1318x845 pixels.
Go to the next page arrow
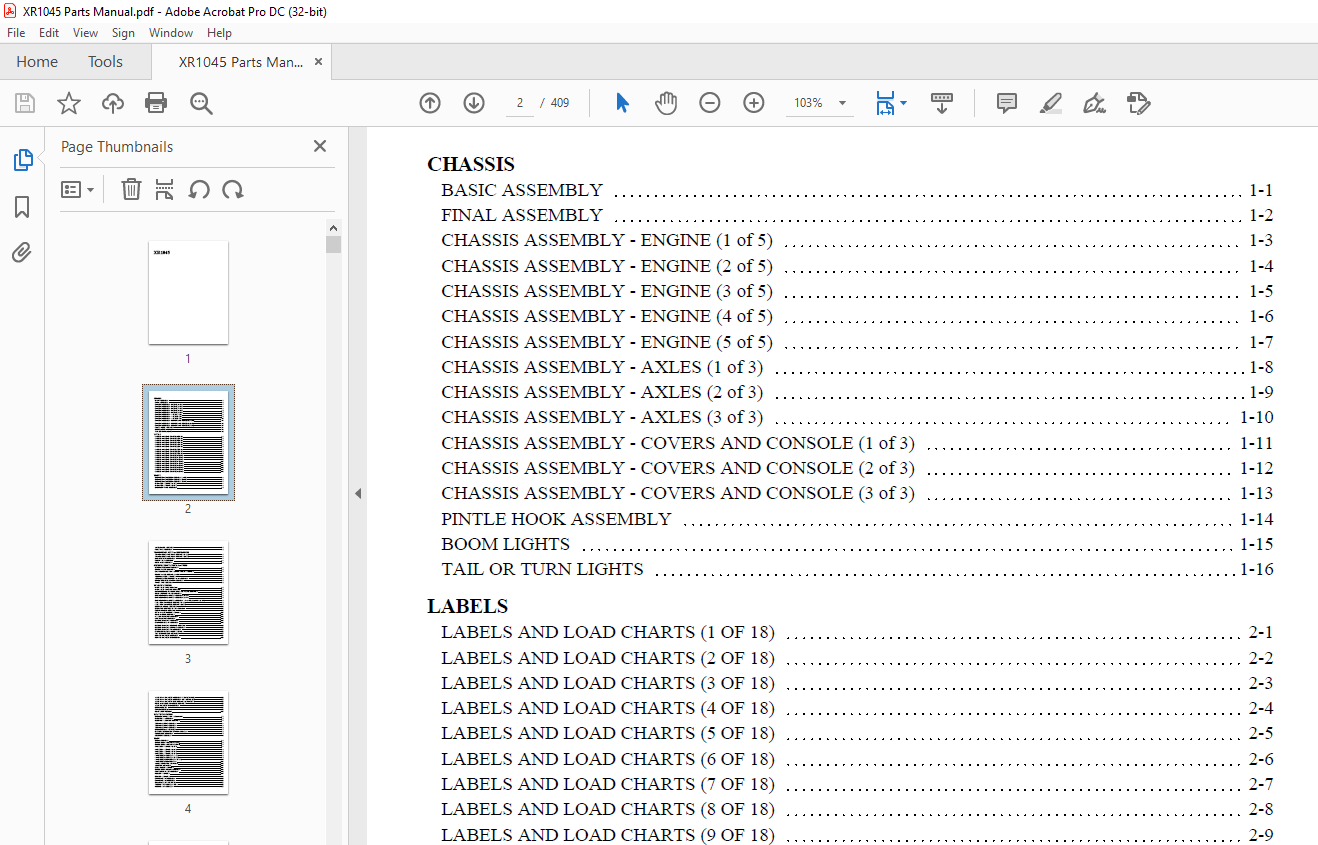pos(474,103)
